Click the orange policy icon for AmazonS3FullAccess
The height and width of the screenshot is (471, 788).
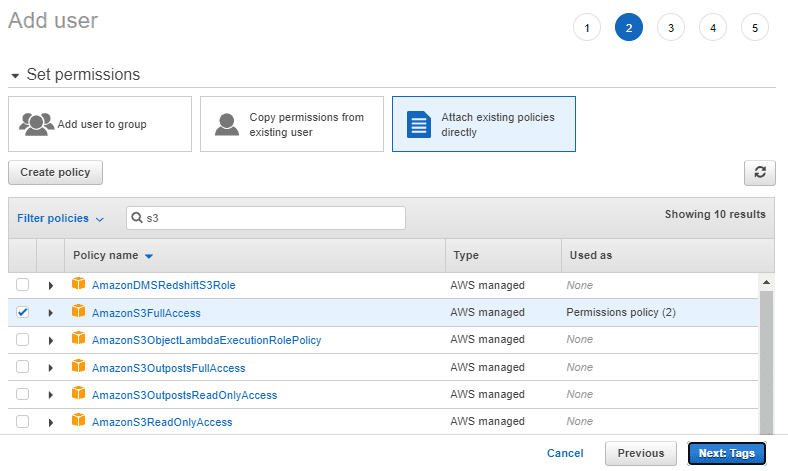pos(78,311)
